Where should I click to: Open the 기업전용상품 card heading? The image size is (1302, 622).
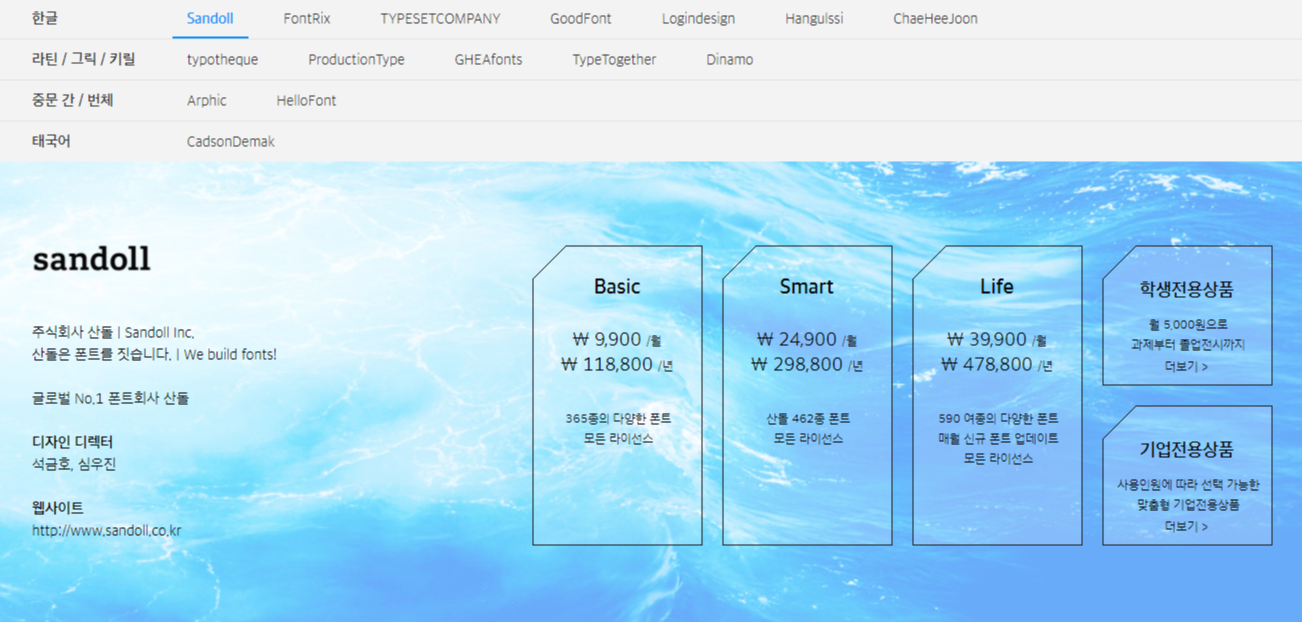pos(1187,449)
